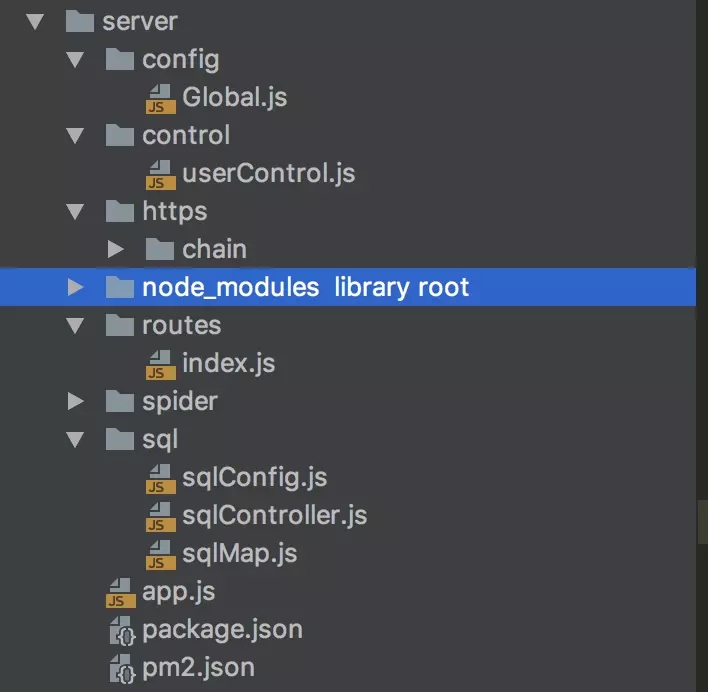Click the Global.js file icon
This screenshot has width=708, height=692.
click(x=161, y=98)
